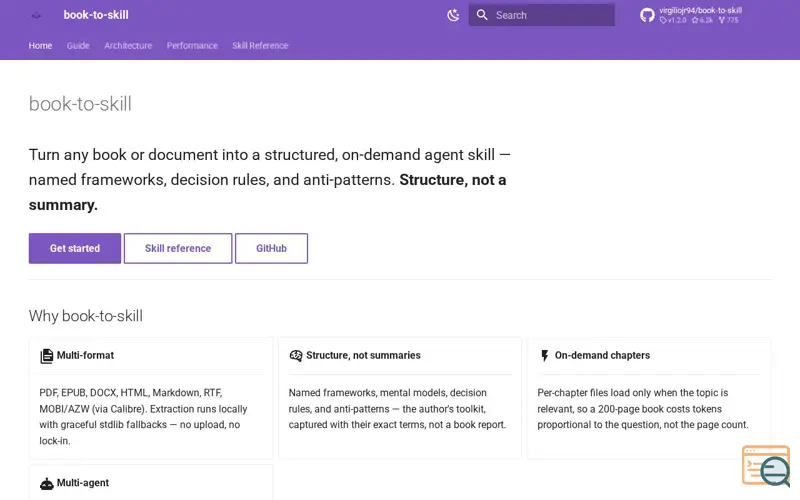The width and height of the screenshot is (800, 500).
Task: Click the Get started button
Action: click(x=75, y=248)
